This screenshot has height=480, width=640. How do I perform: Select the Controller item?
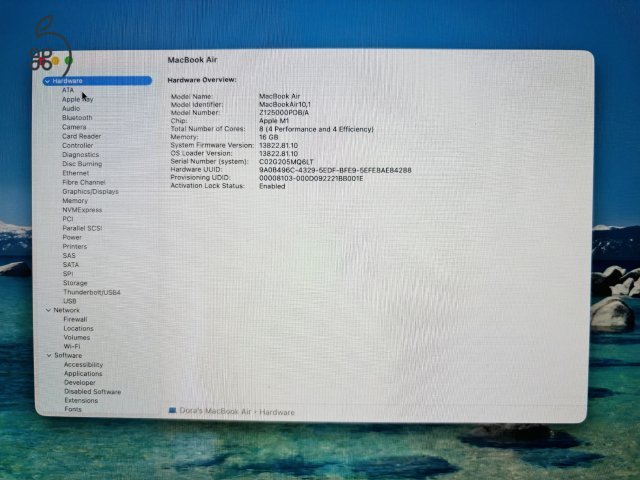point(78,145)
